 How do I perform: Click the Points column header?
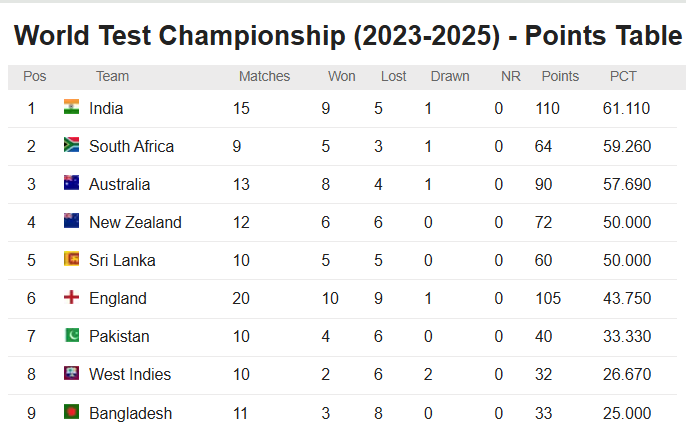click(x=560, y=77)
